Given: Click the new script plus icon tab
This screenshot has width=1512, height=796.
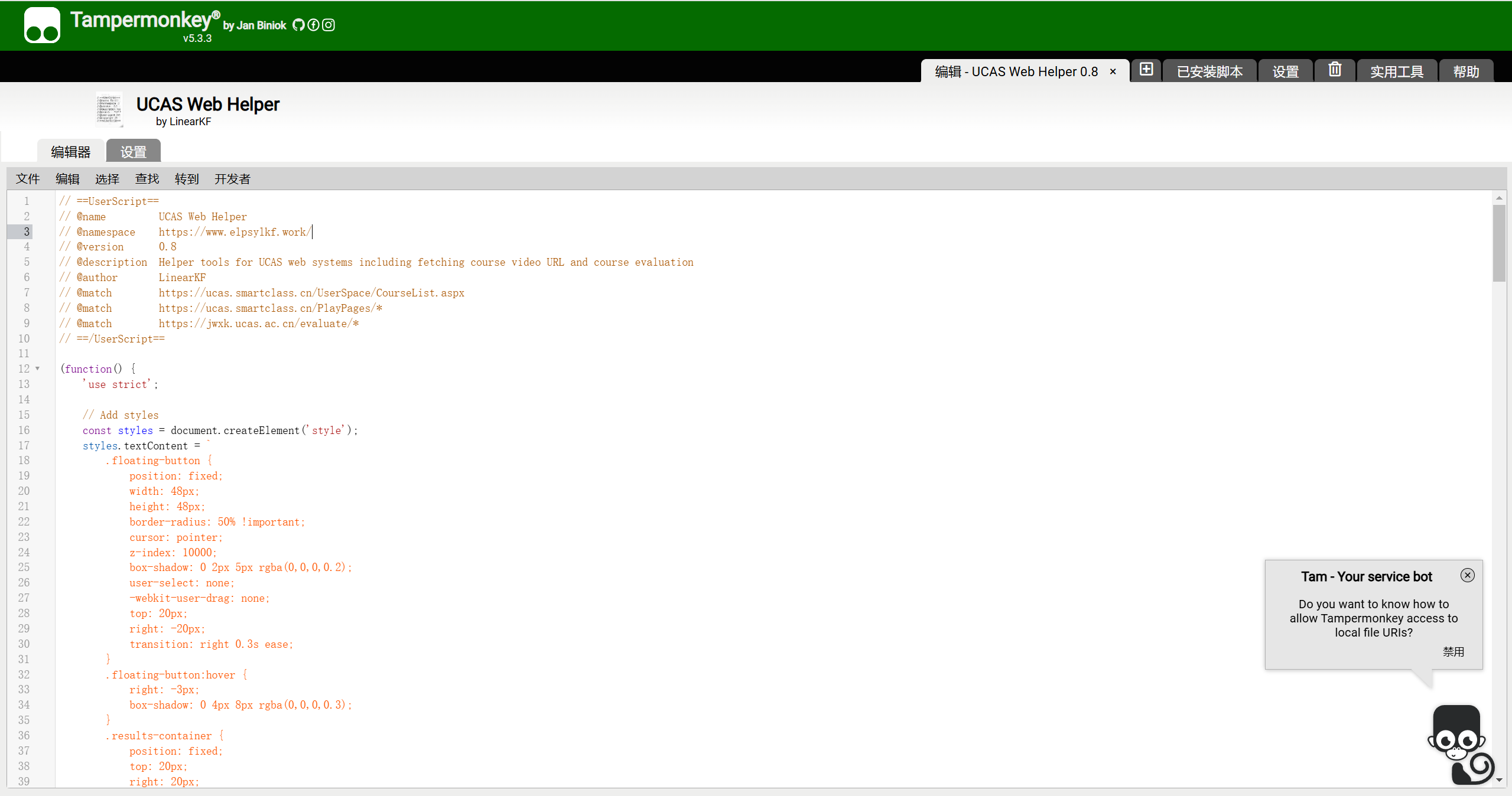Looking at the screenshot, I should [1146, 70].
